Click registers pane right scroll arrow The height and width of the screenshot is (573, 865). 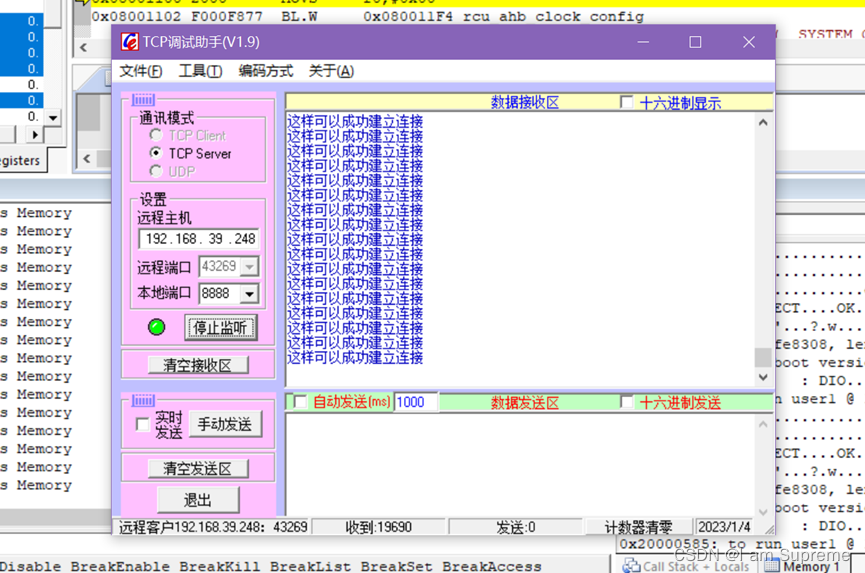35,135
